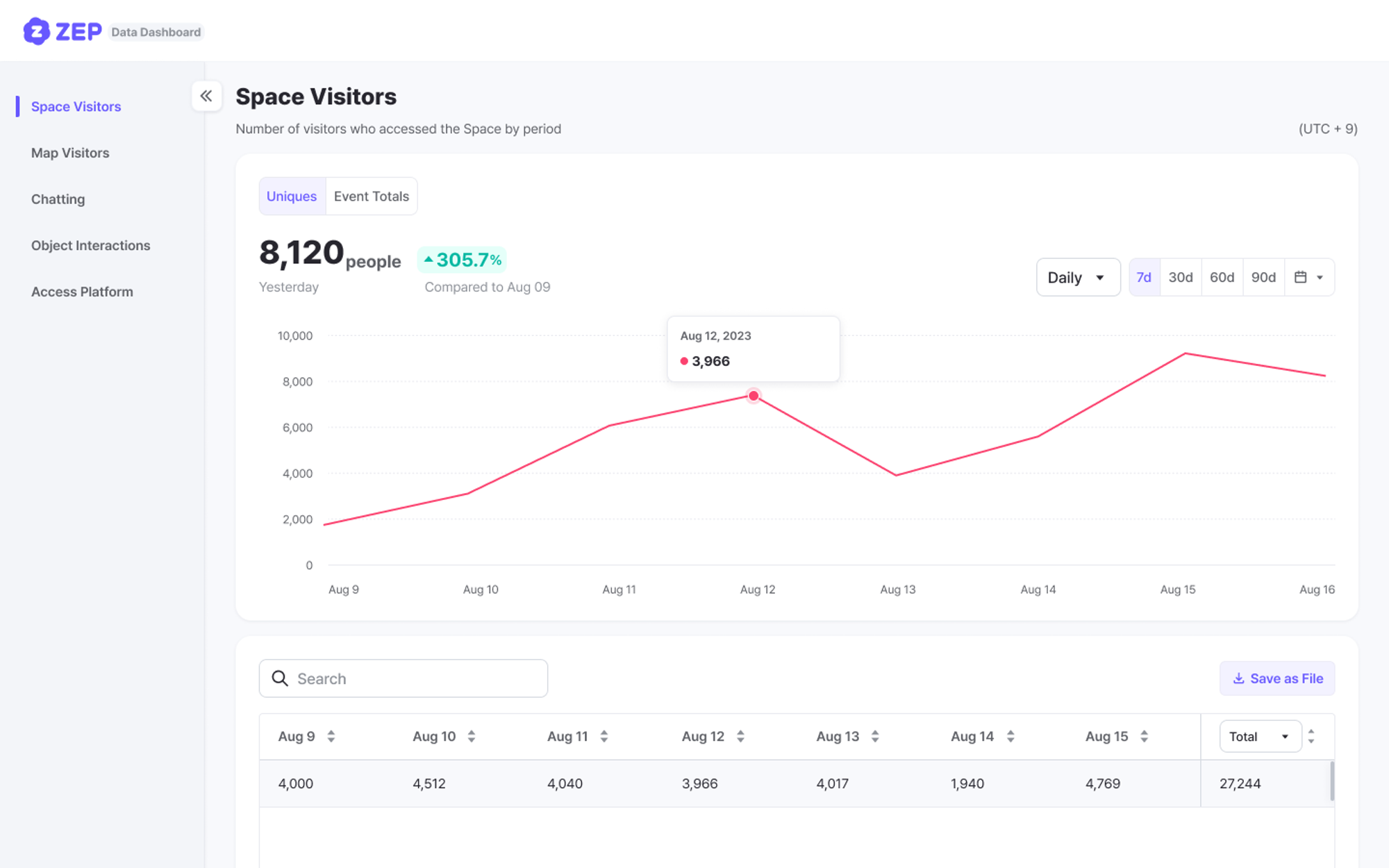Select the 30d time range
The height and width of the screenshot is (868, 1389).
coord(1181,277)
